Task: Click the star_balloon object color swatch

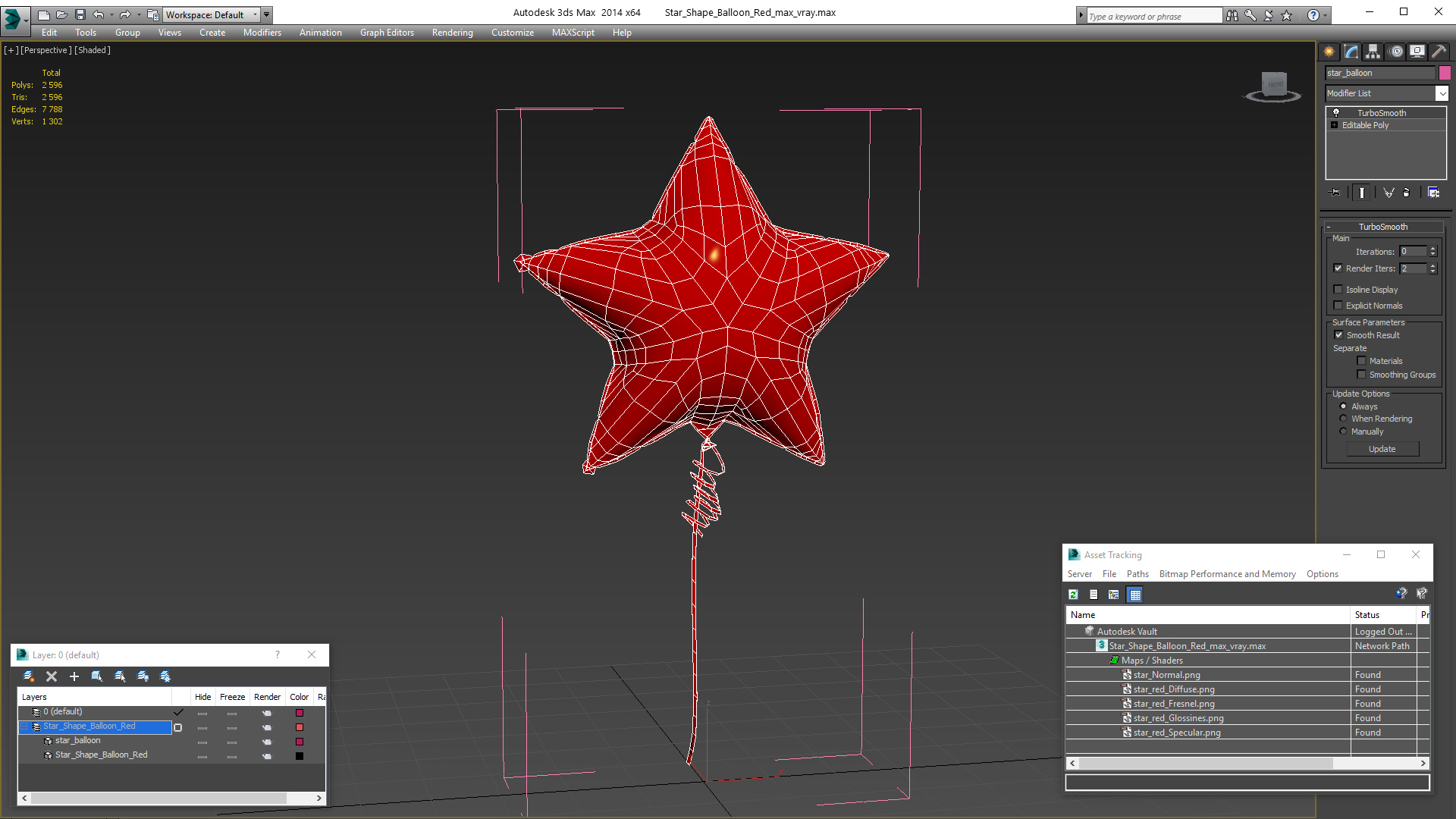Action: click(1445, 73)
